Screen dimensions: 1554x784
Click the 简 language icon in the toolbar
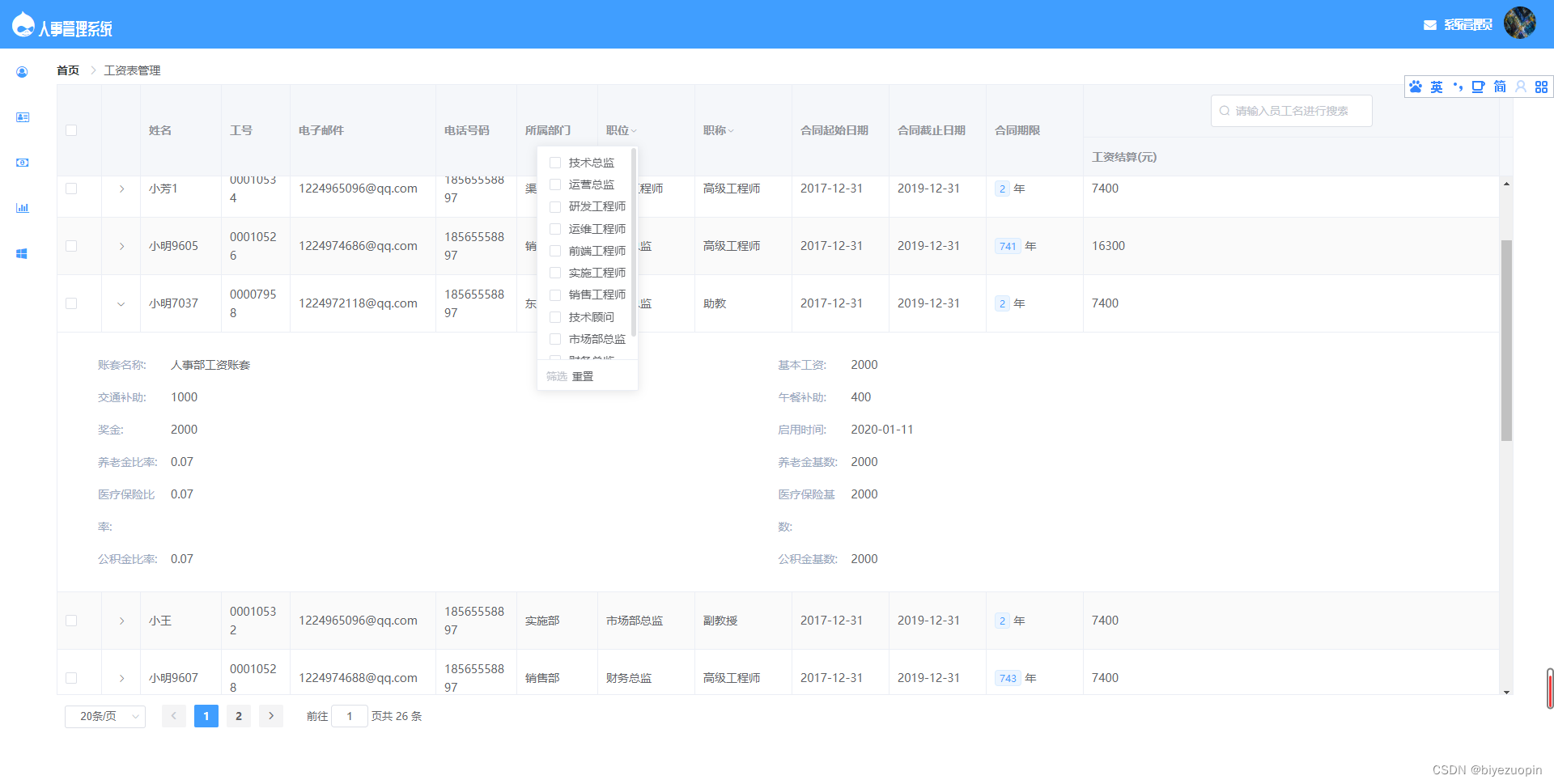1499,87
